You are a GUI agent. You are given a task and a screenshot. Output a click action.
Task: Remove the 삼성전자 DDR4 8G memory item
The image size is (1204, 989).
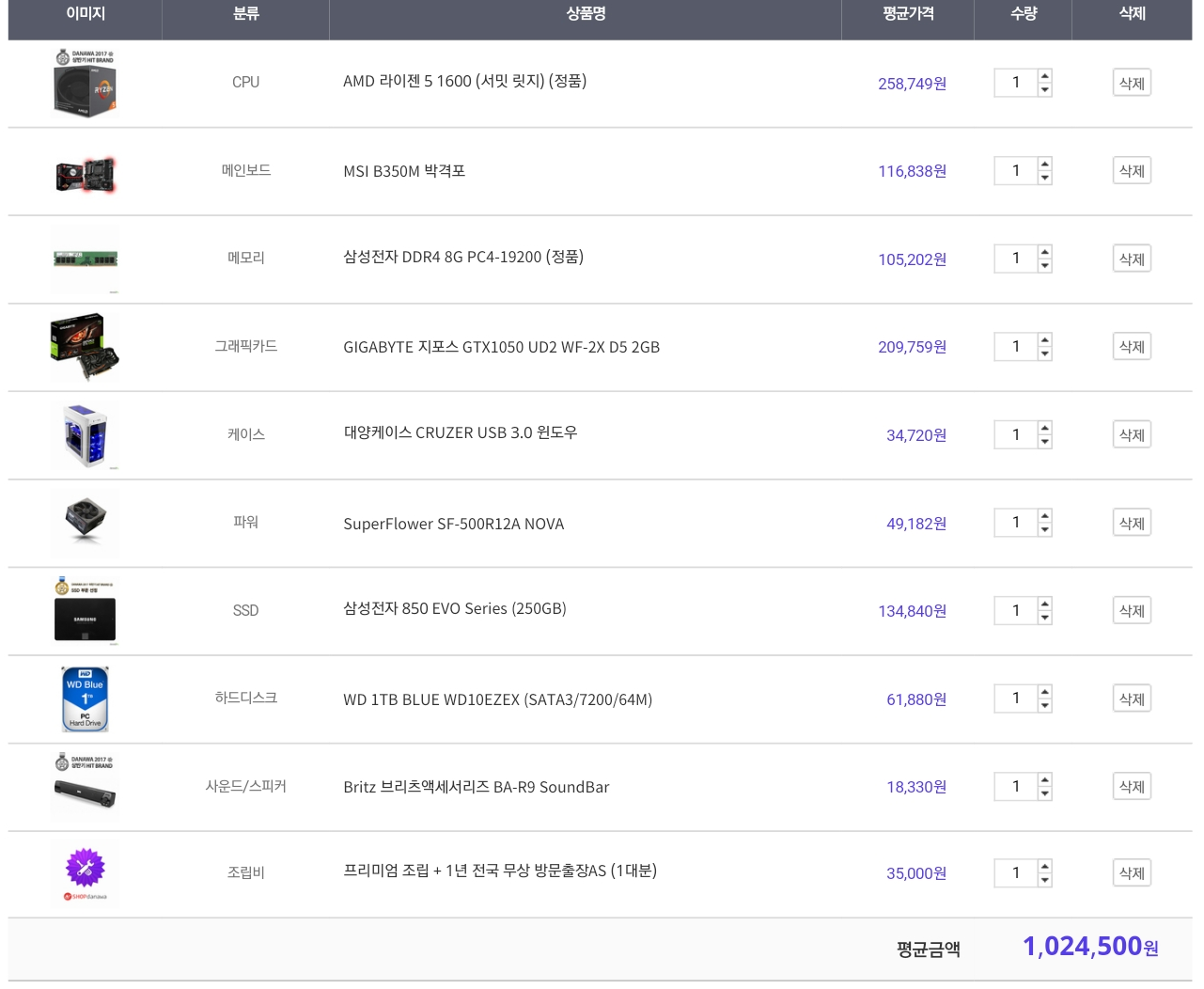tap(1132, 259)
